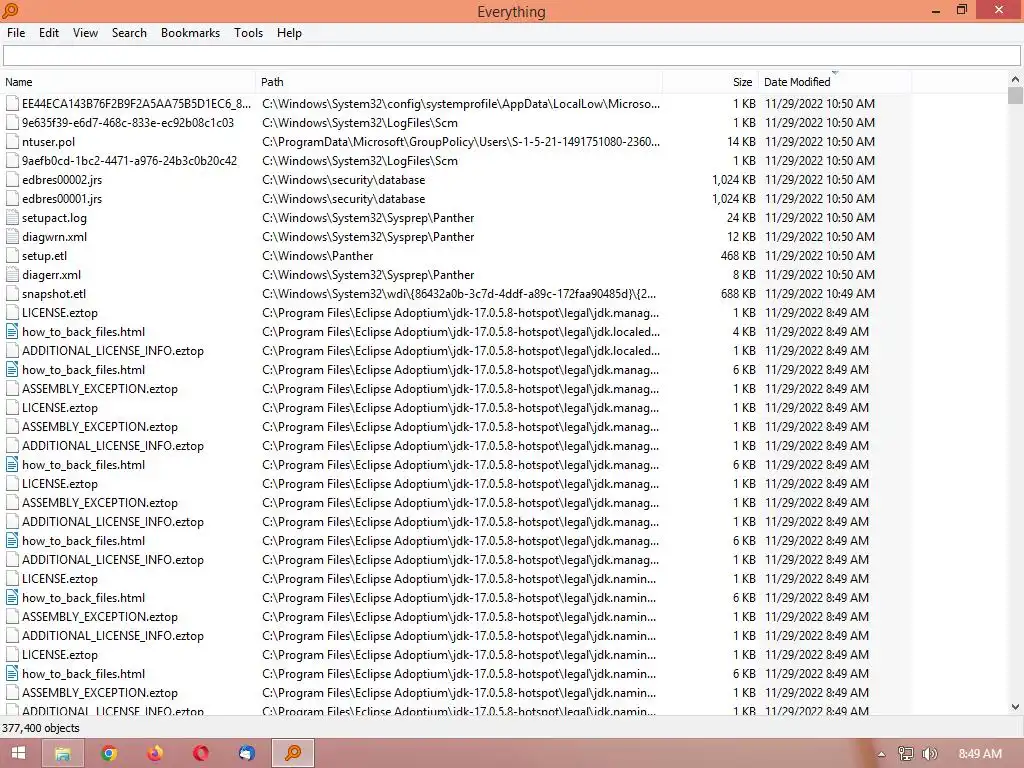Viewport: 1024px width, 768px height.
Task: Sort results by Size column header
Action: 710,82
